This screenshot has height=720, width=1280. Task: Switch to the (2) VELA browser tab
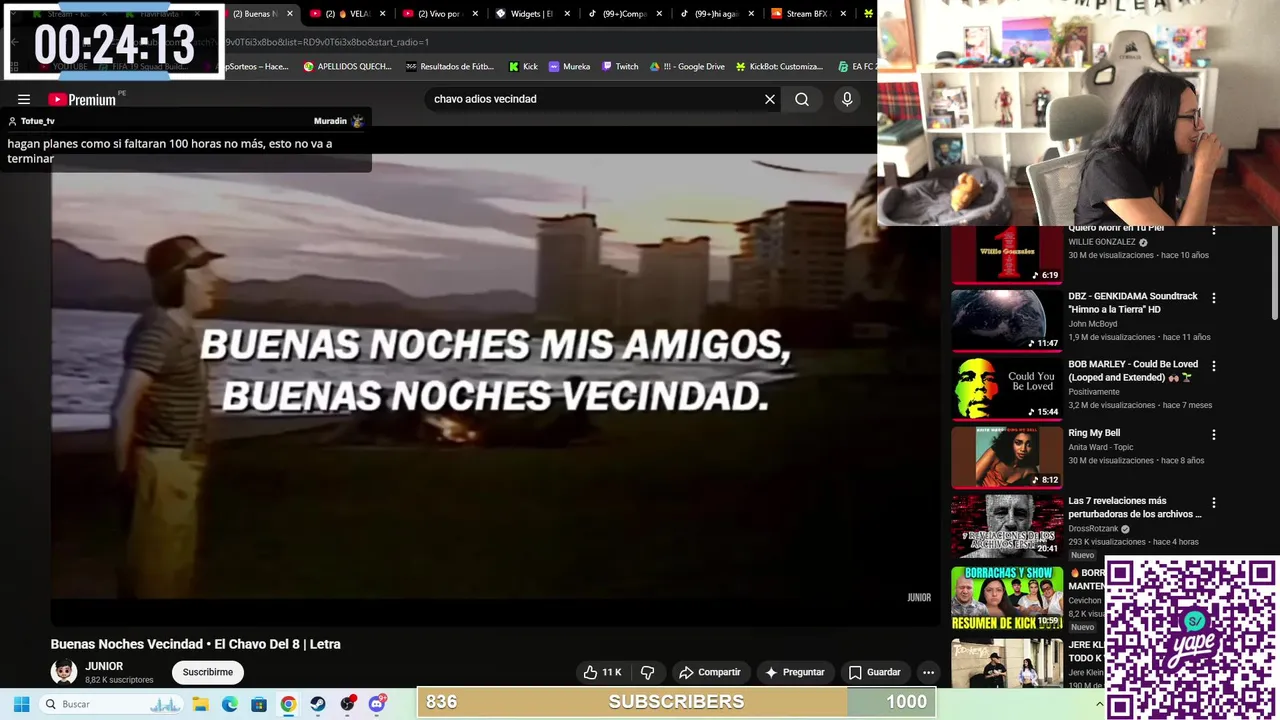tap(346, 14)
